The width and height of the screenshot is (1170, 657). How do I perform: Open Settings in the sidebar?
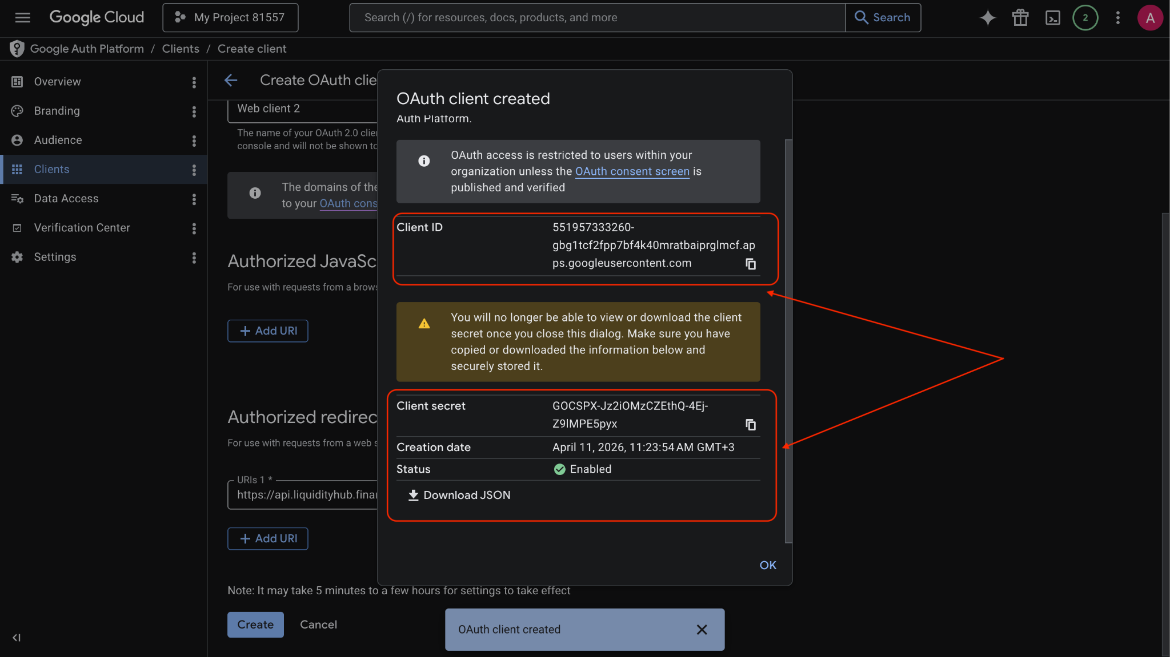[54, 256]
